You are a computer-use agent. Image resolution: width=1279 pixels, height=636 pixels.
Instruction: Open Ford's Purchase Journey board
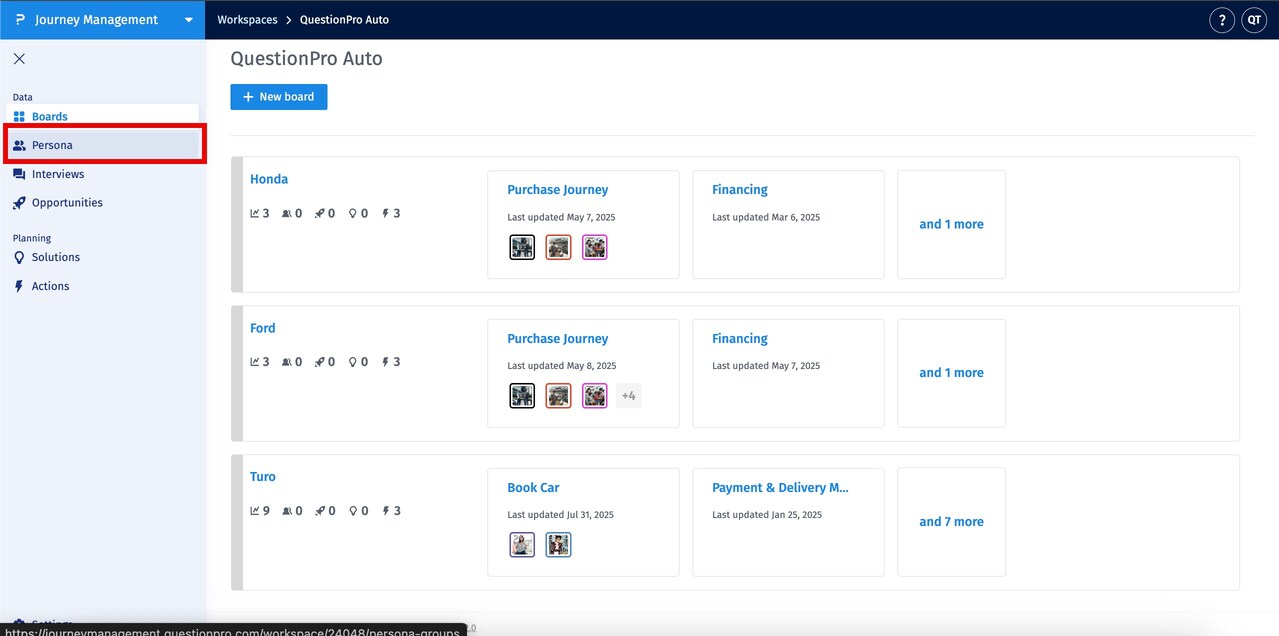pyautogui.click(x=557, y=339)
